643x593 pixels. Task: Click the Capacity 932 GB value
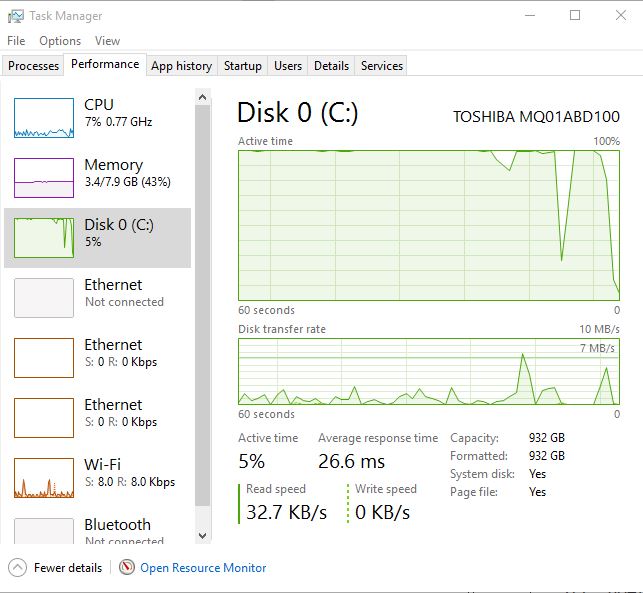[547, 438]
